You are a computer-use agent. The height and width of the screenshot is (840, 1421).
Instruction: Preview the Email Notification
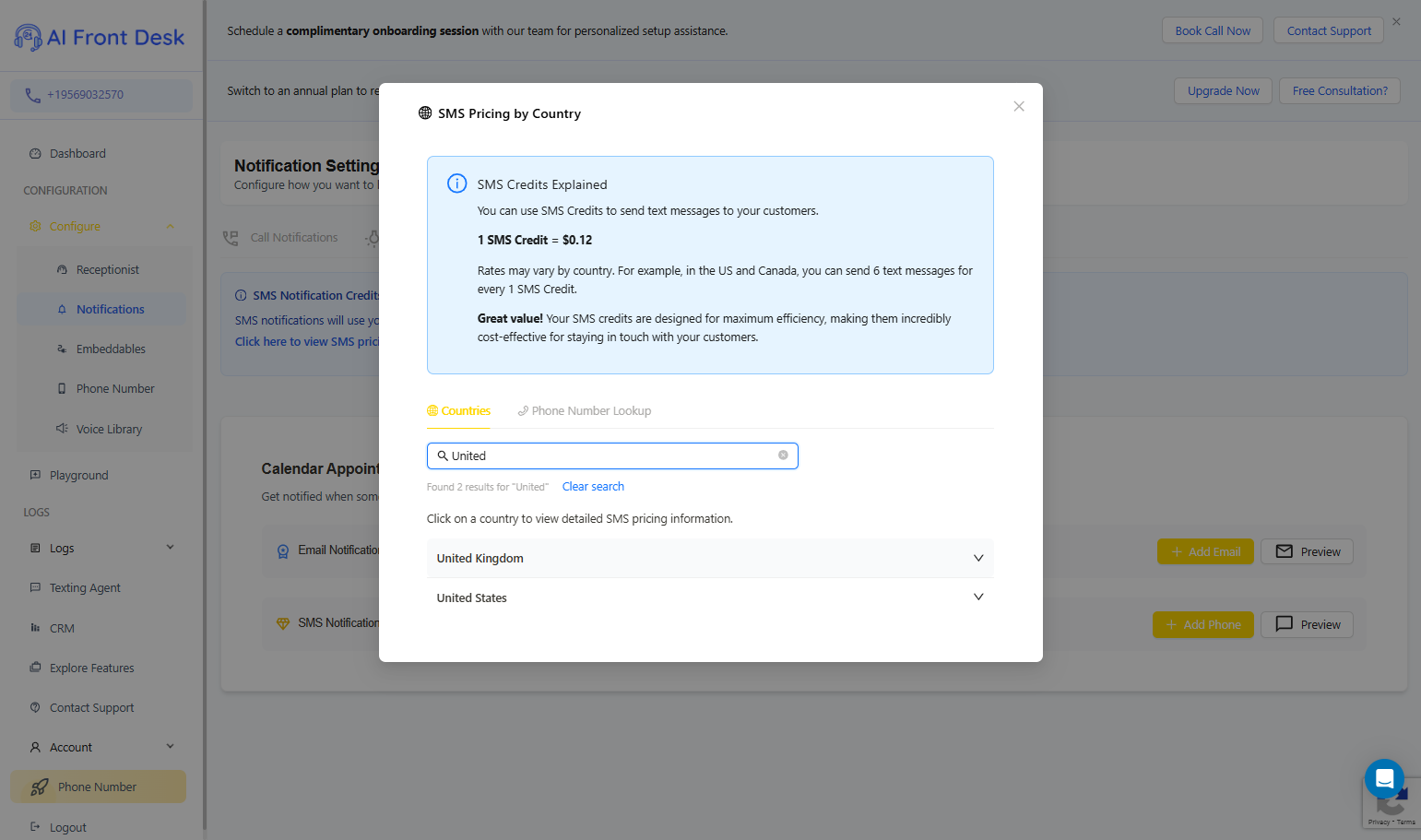pos(1308,551)
